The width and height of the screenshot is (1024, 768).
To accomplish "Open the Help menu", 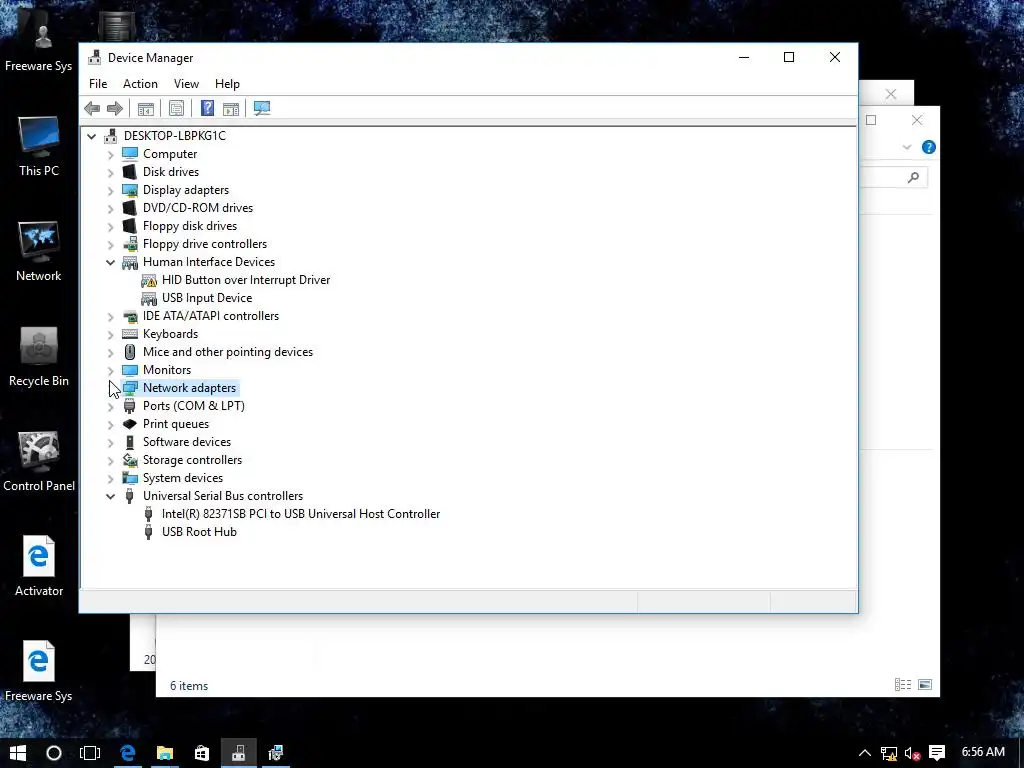I will point(227,84).
